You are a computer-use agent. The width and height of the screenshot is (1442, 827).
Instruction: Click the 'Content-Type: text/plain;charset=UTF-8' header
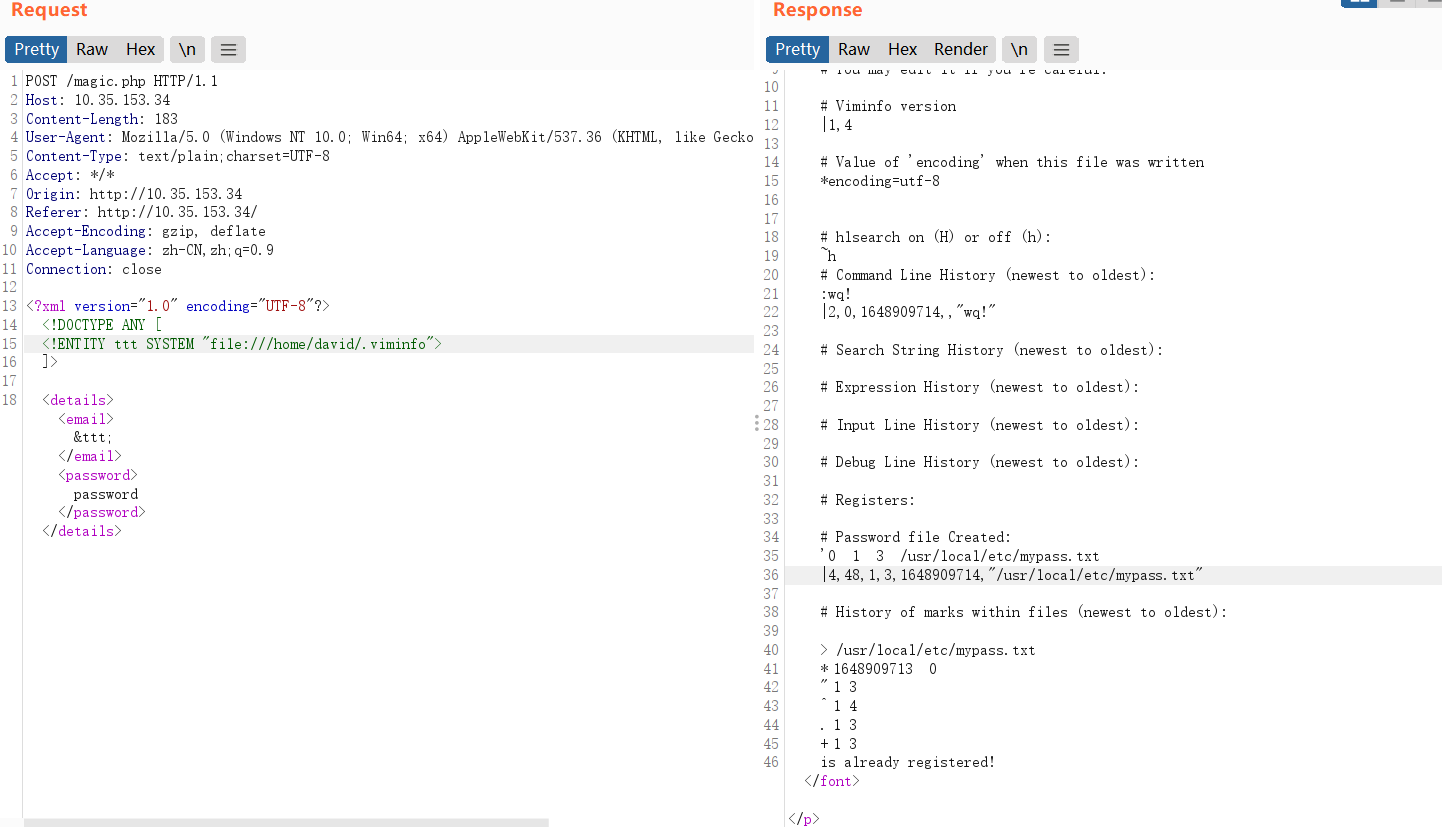click(x=178, y=156)
